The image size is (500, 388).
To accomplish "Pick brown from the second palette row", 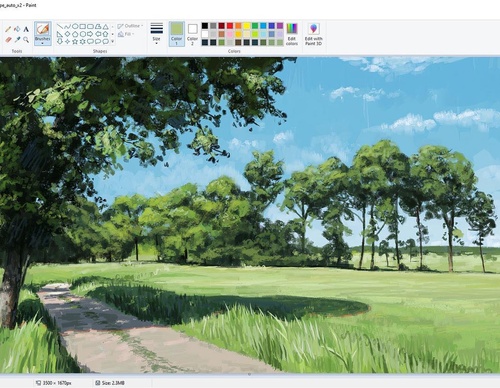I will (x=221, y=34).
